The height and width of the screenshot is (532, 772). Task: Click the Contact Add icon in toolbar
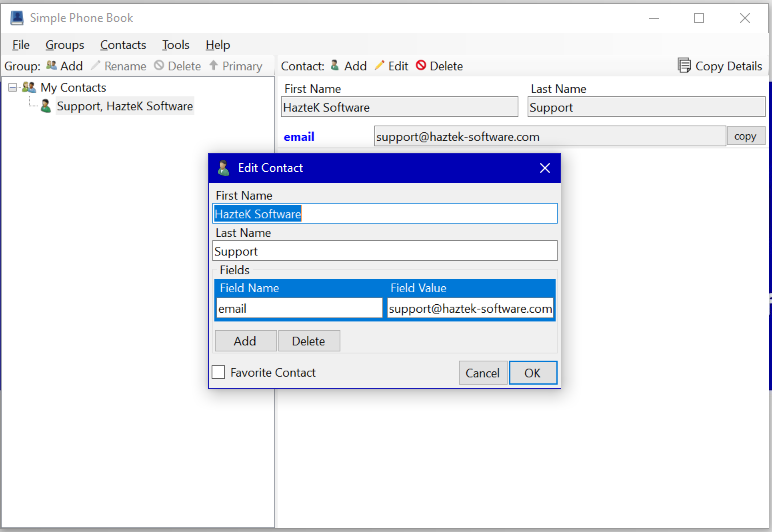[335, 66]
